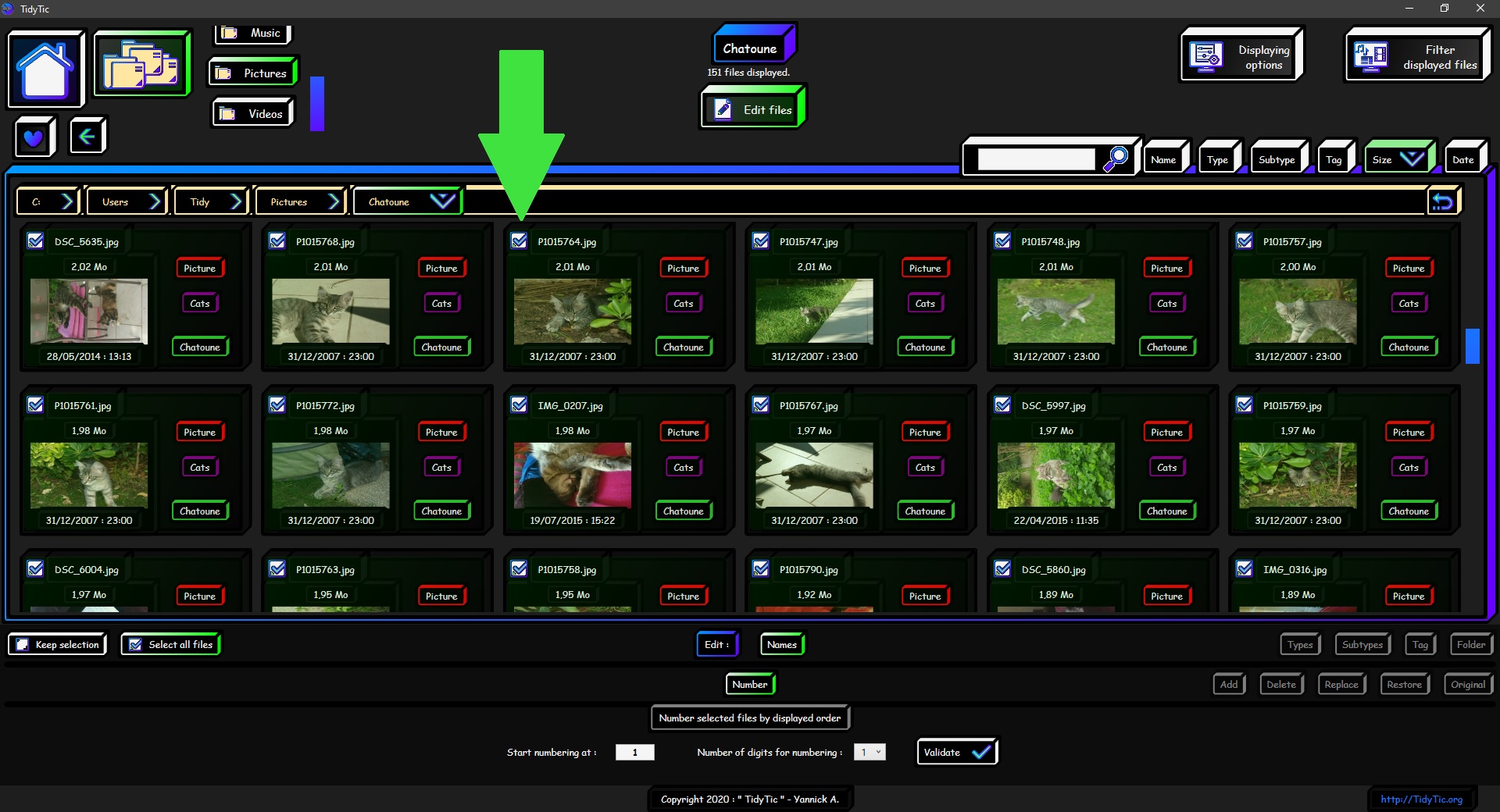The height and width of the screenshot is (812, 1500).
Task: Click the folder list blue scrollbar
Action: 317,103
